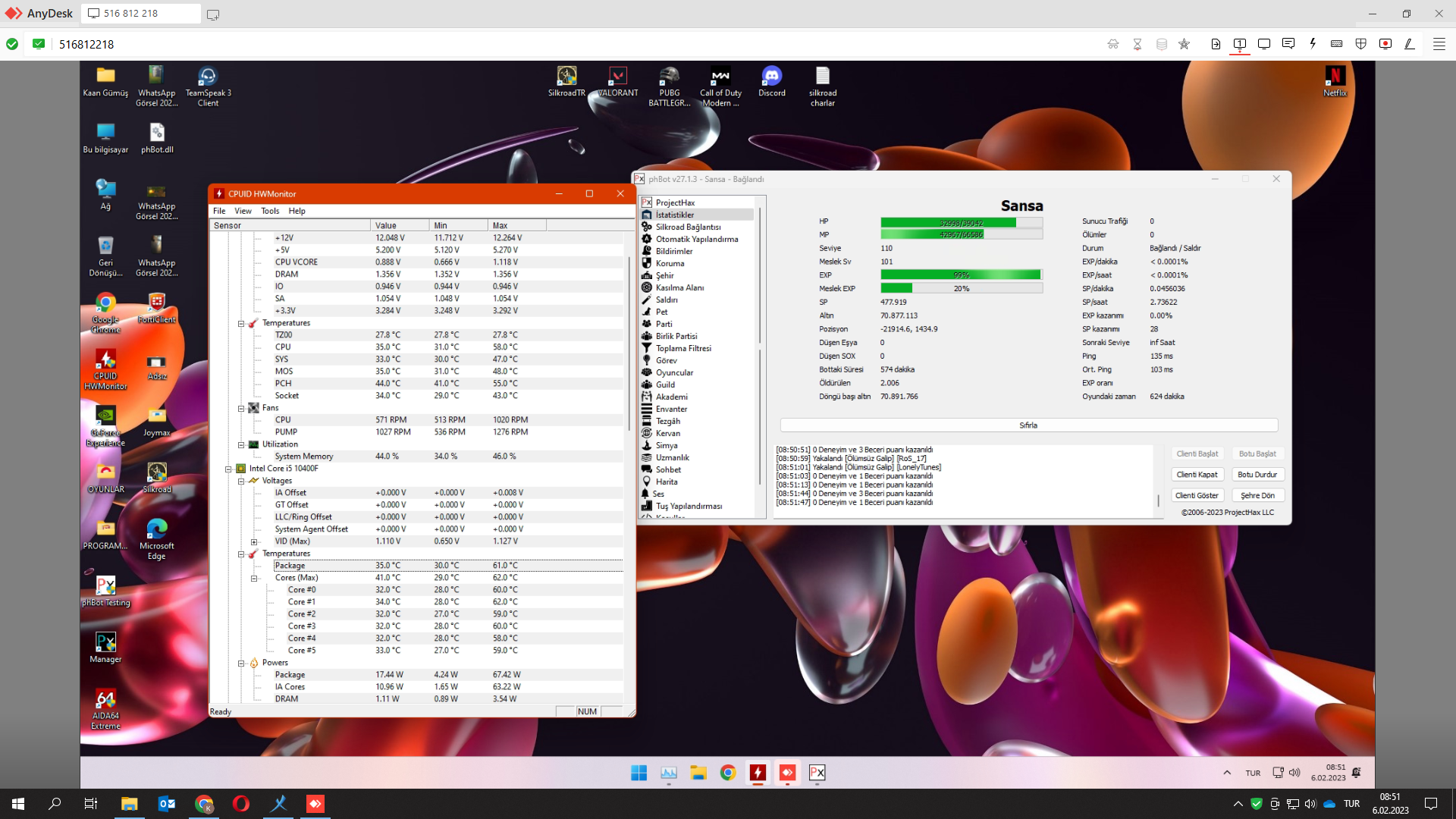
Task: Click the Meslek EXP progress bar
Action: (961, 289)
